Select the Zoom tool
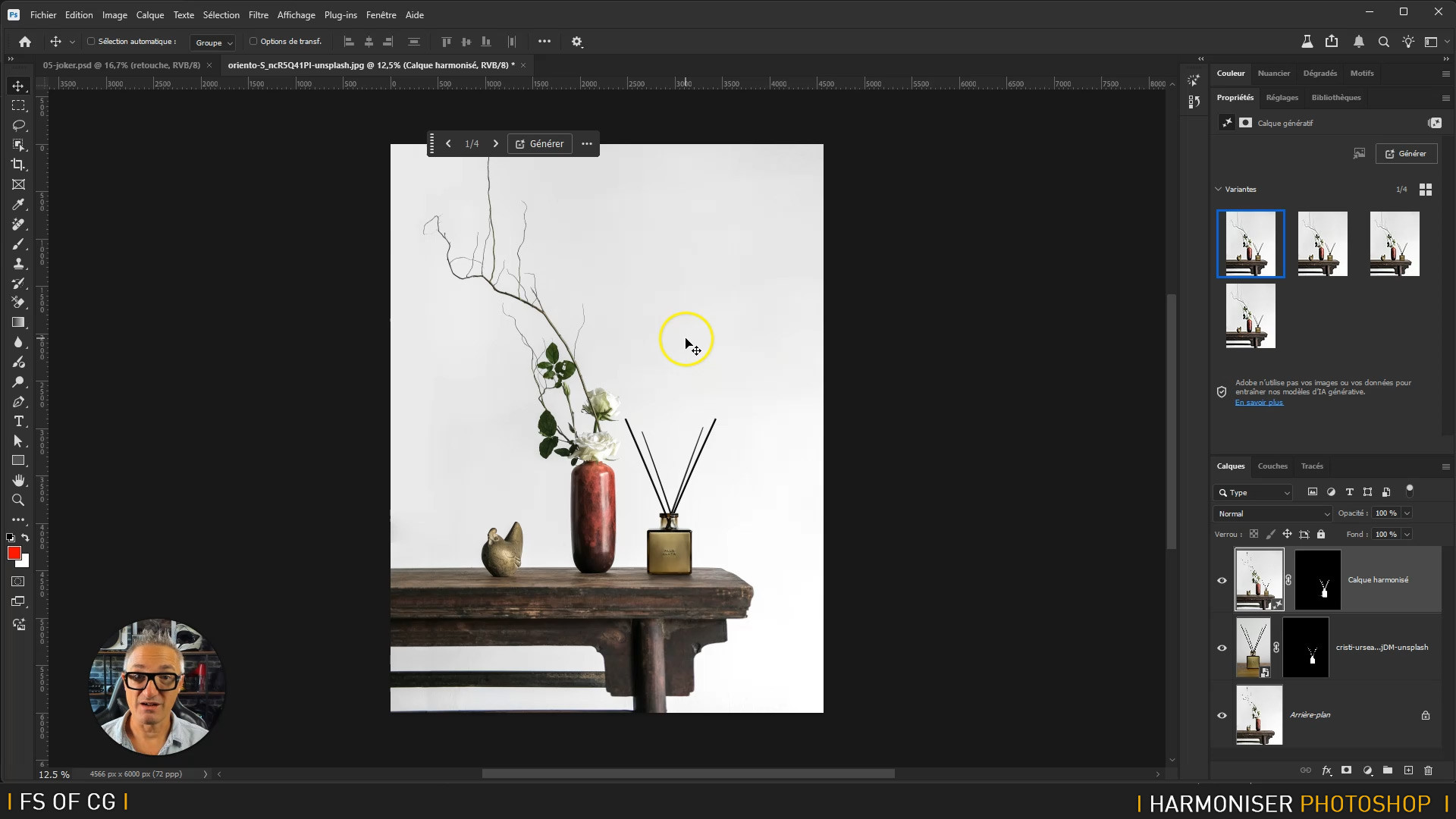Image resolution: width=1456 pixels, height=819 pixels. point(18,500)
